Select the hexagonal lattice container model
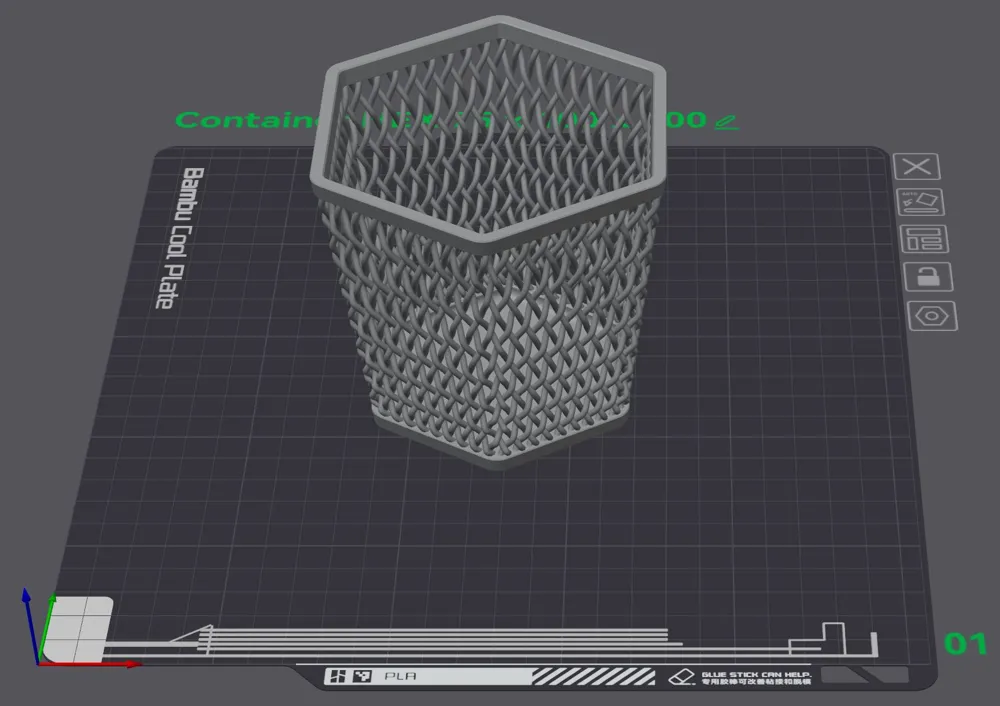The height and width of the screenshot is (706, 1000). (x=491, y=268)
